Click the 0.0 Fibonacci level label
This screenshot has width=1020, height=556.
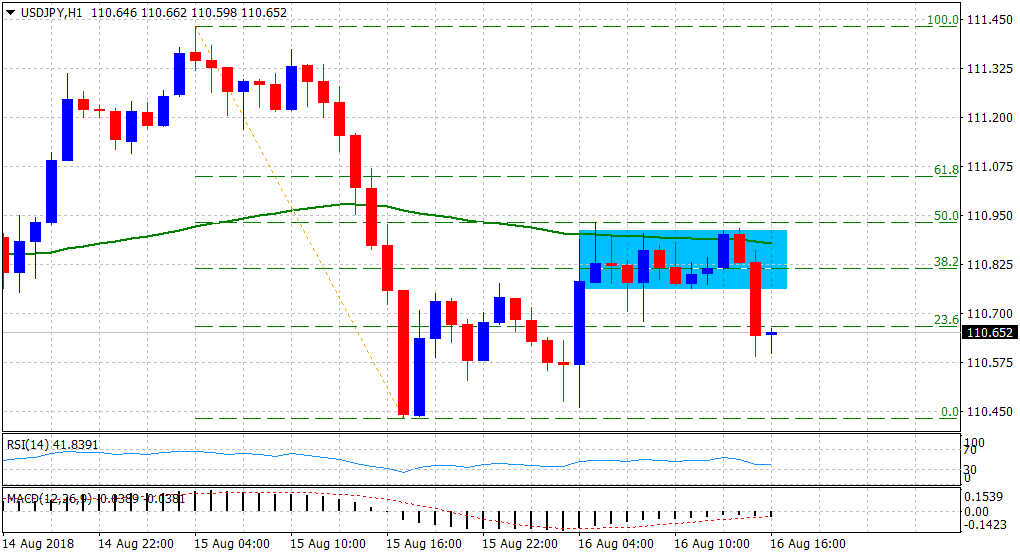(949, 412)
